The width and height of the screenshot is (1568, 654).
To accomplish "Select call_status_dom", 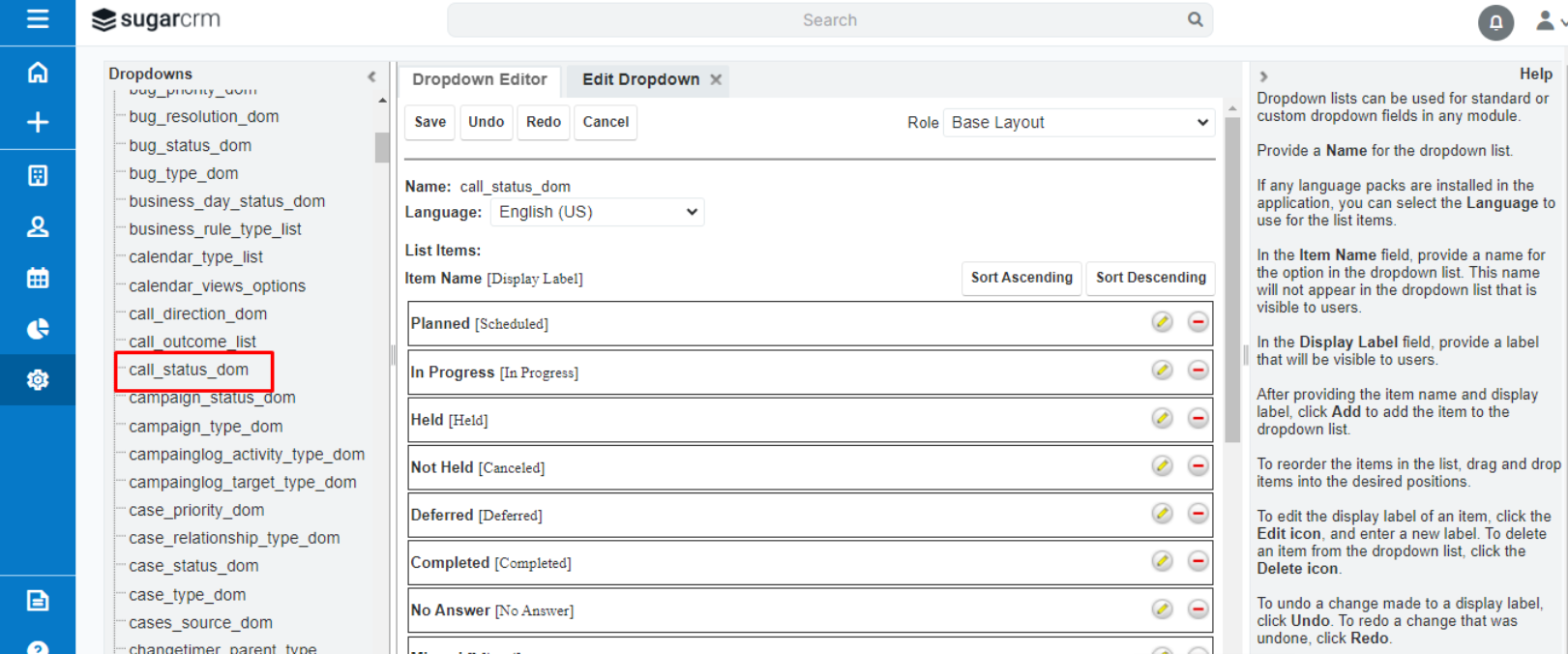I will 189,370.
